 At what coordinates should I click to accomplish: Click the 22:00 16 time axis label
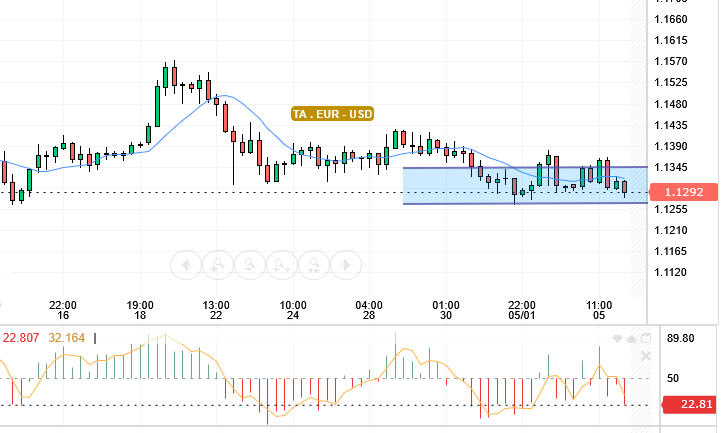coord(63,310)
